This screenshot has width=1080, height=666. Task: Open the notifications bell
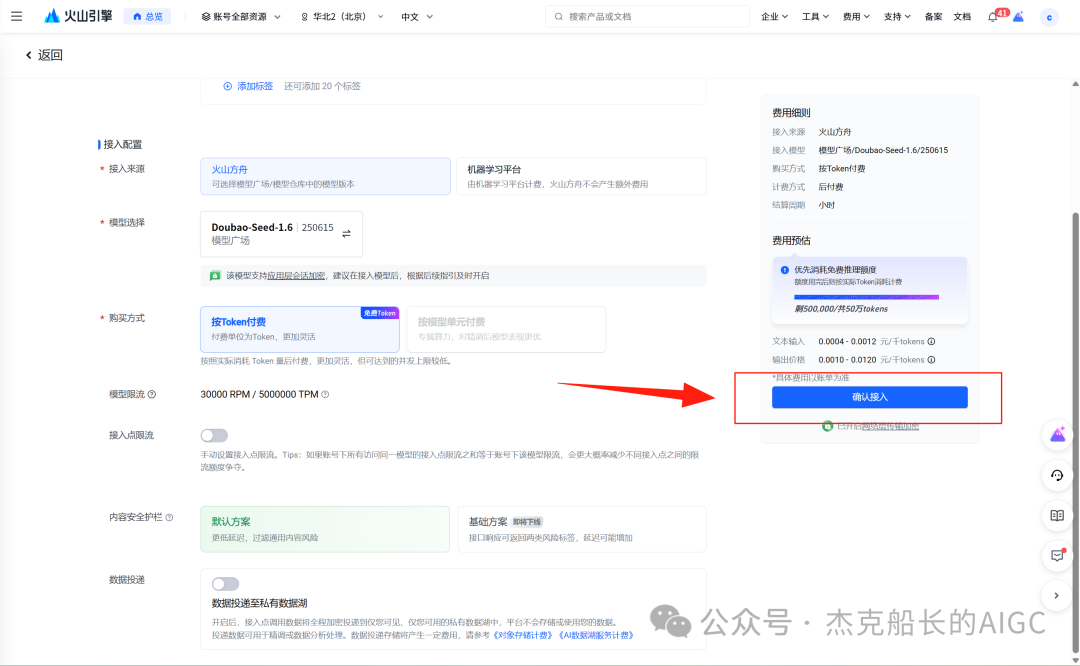coord(993,17)
